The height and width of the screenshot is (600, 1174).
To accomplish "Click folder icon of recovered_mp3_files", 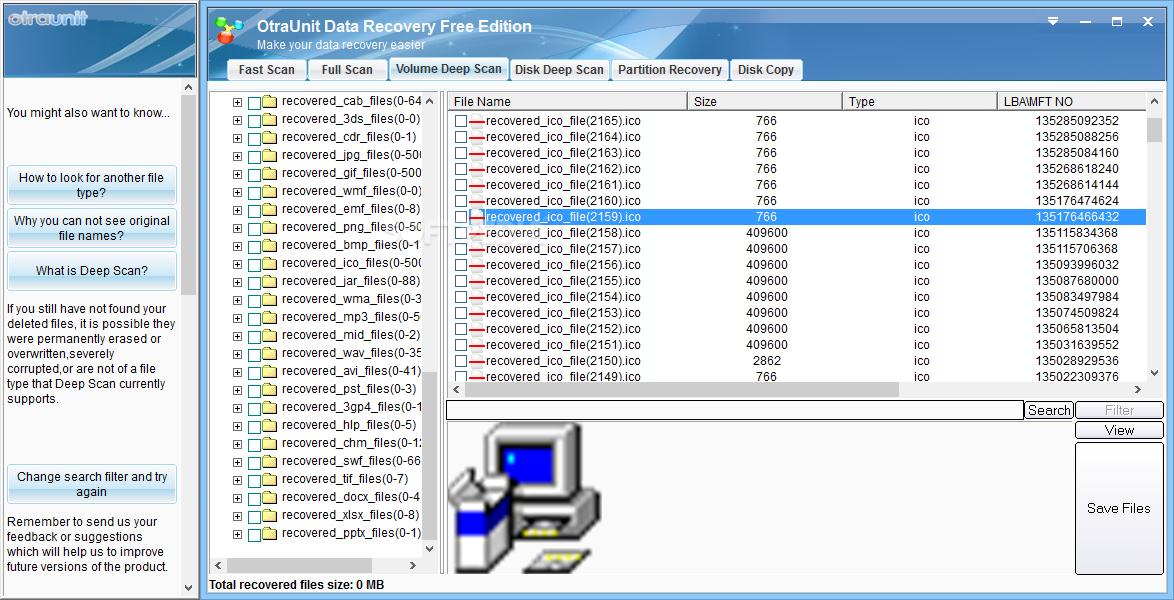I will tap(270, 317).
